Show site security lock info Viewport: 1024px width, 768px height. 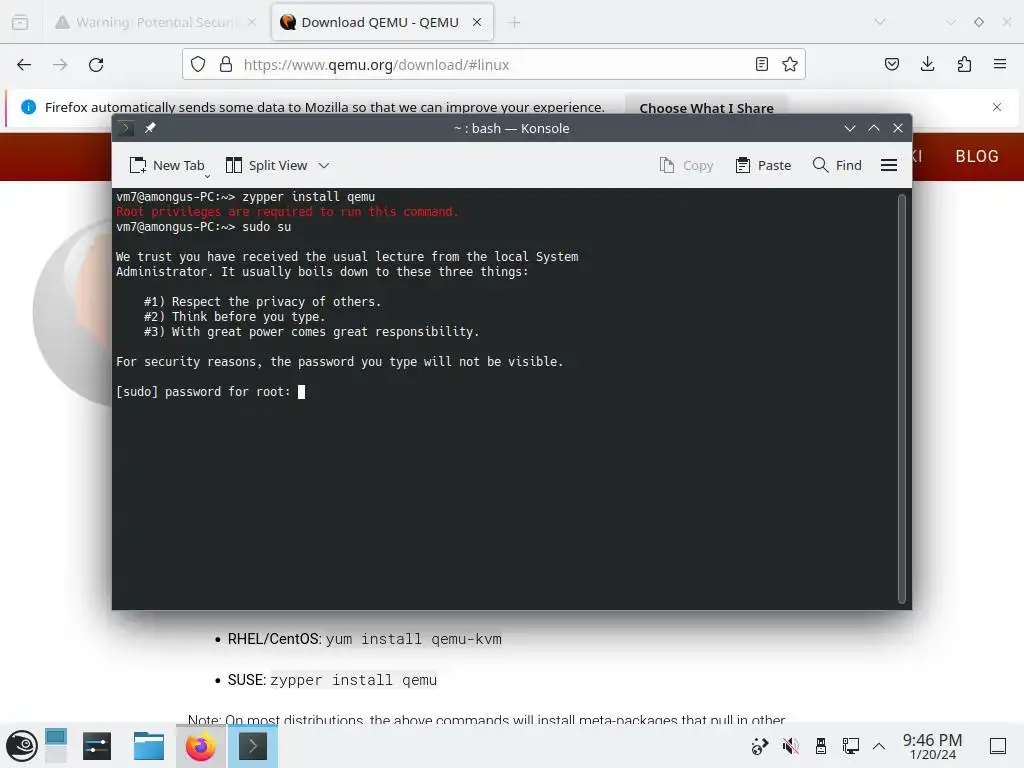tap(226, 64)
